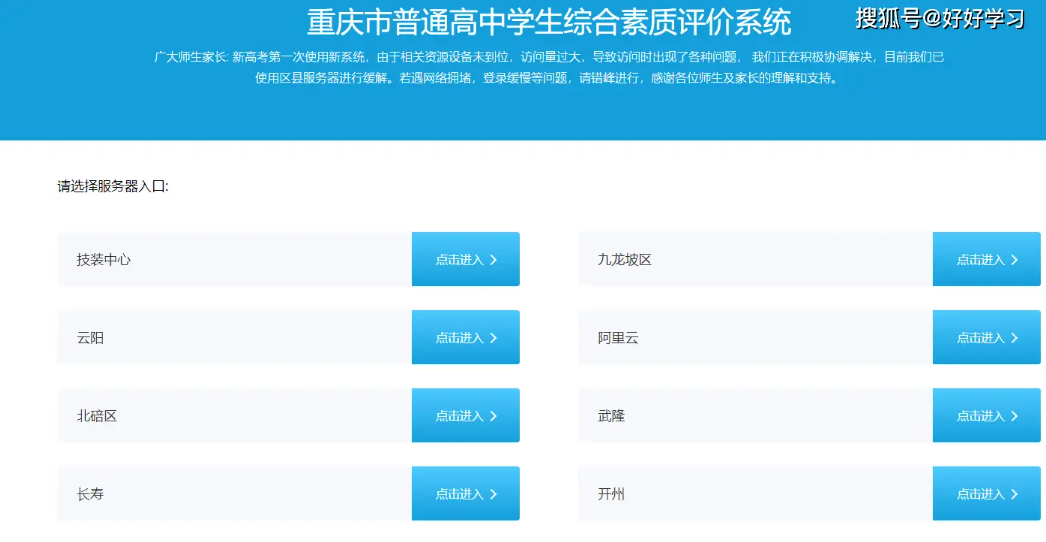
Task: Enter the 阿里云 server via 点击进入
Action: pos(987,337)
